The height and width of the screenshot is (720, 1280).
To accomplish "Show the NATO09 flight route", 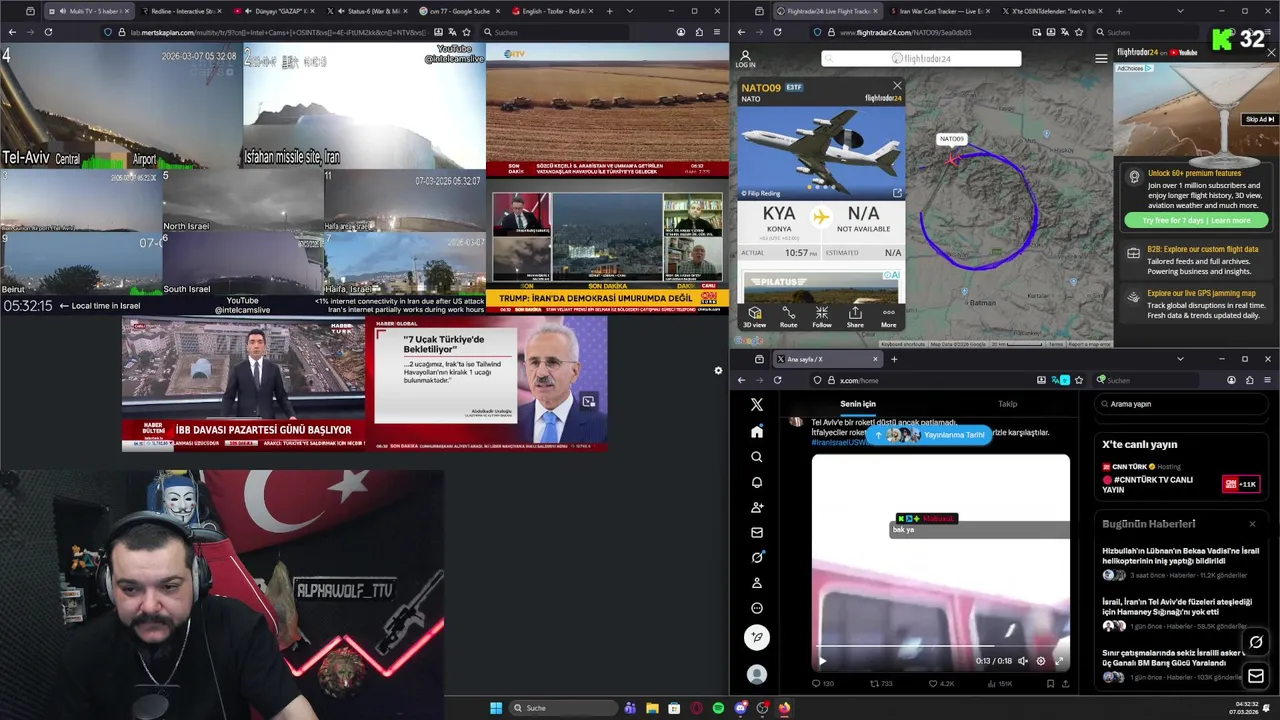I will (x=788, y=317).
